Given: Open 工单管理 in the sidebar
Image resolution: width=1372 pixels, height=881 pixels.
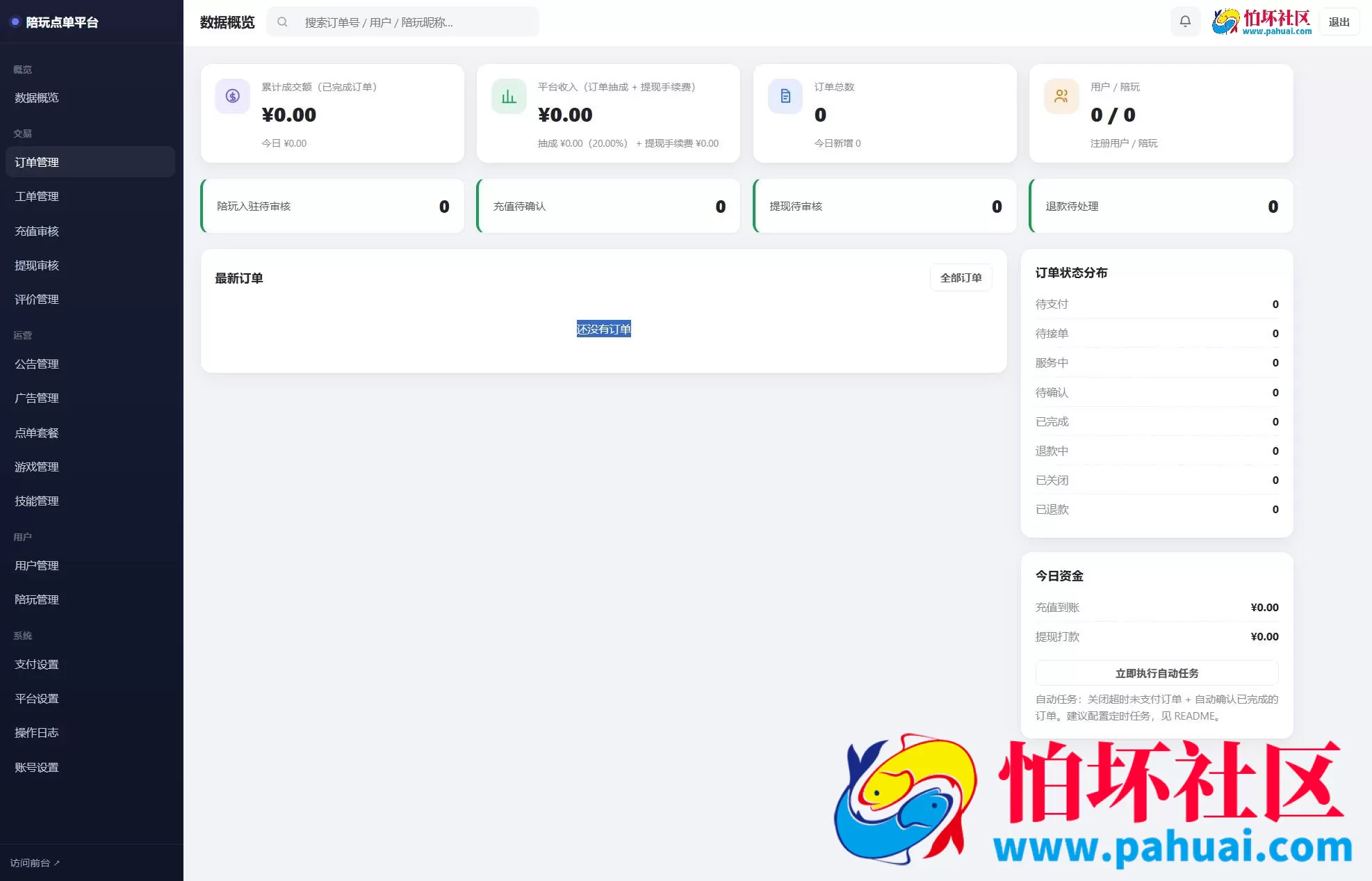Looking at the screenshot, I should pyautogui.click(x=90, y=197).
